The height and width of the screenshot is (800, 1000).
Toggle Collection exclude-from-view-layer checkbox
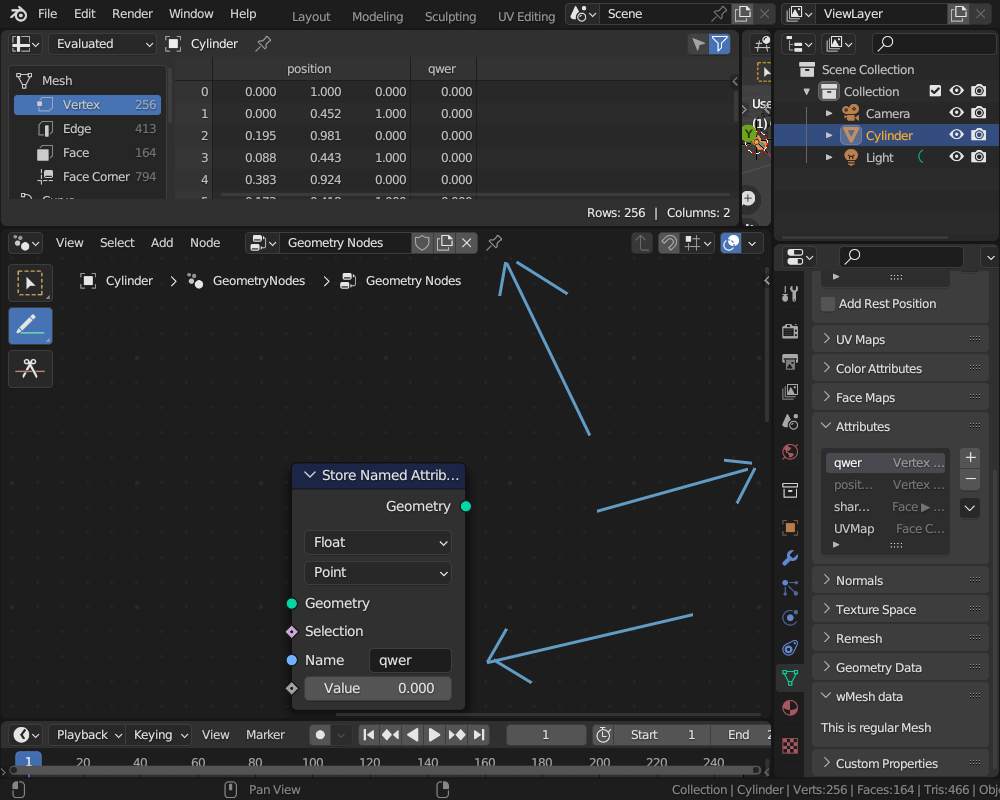(x=935, y=91)
